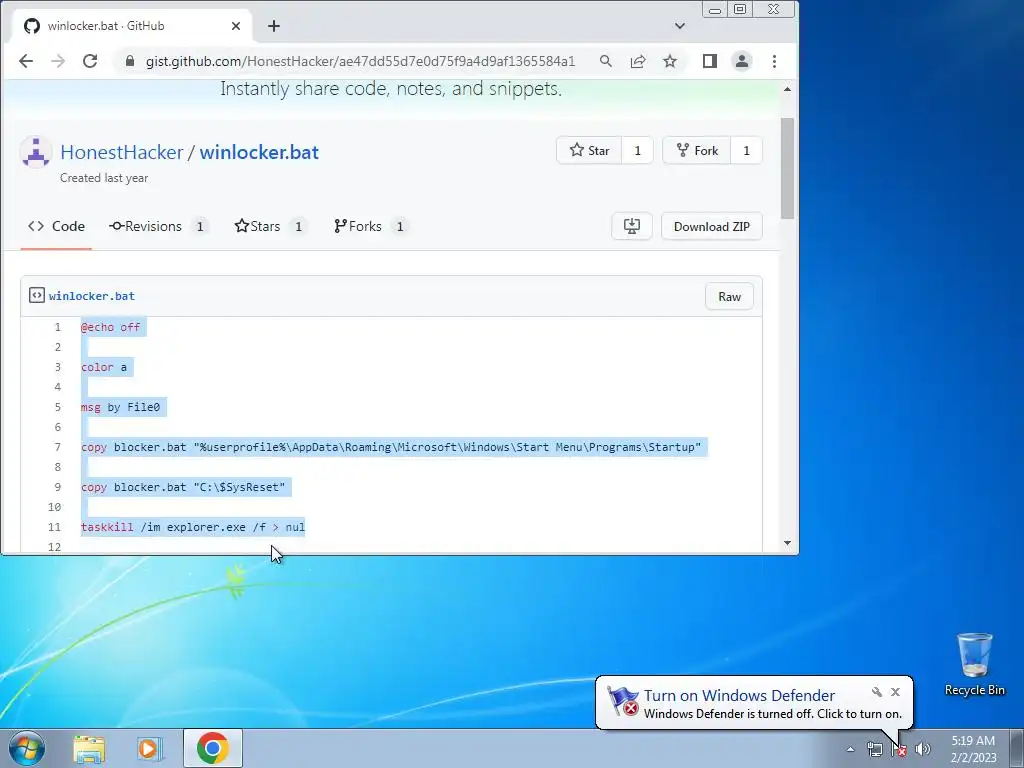Click the Show desktop strip
Image resolution: width=1024 pixels, height=768 pixels.
1016,748
